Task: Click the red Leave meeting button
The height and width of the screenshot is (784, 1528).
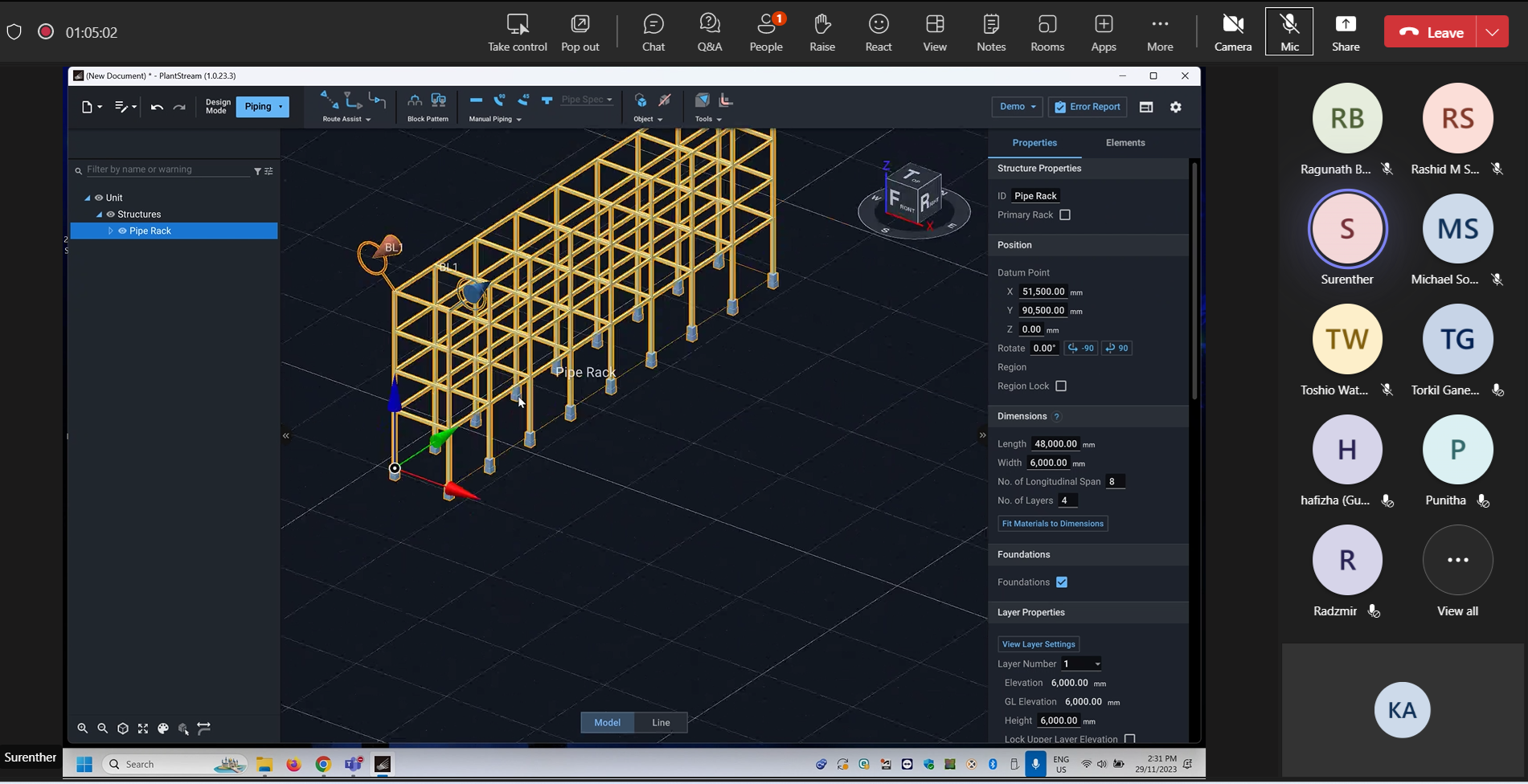Action: coord(1431,32)
